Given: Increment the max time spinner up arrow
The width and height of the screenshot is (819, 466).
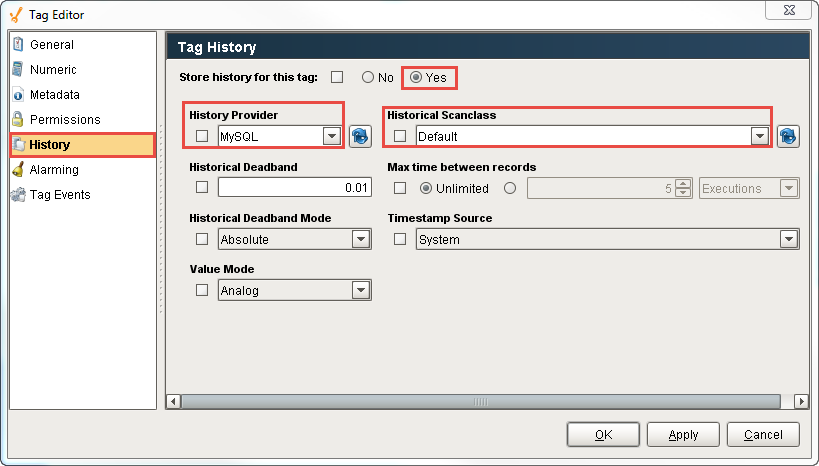Looking at the screenshot, I should [683, 183].
